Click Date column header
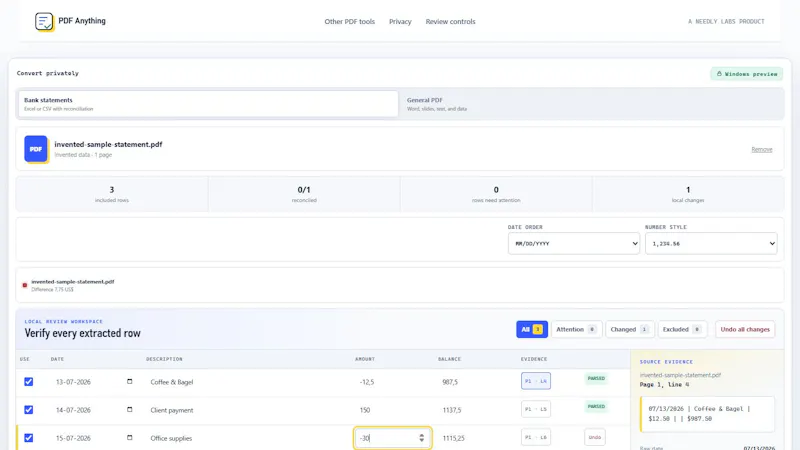This screenshot has height=450, width=800. [57, 359]
